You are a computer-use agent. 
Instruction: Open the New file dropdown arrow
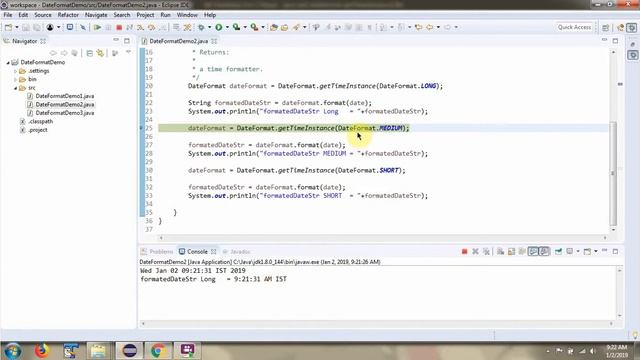(17, 27)
